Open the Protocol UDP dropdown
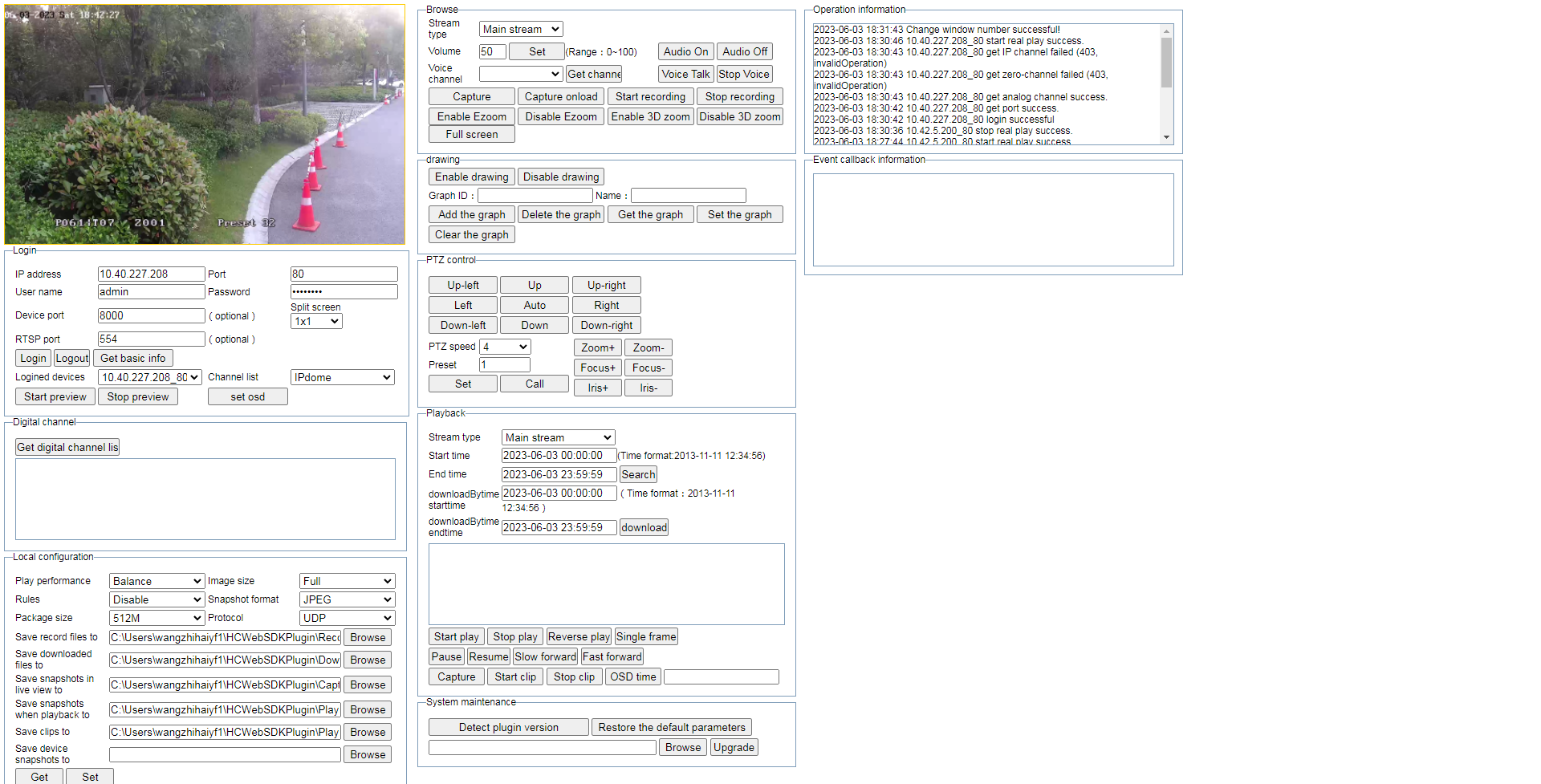Viewport: 1541px width, 784px height. point(347,618)
